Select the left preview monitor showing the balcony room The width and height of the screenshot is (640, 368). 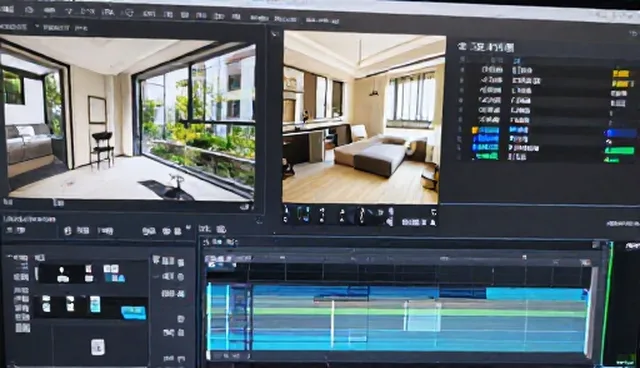[129, 118]
